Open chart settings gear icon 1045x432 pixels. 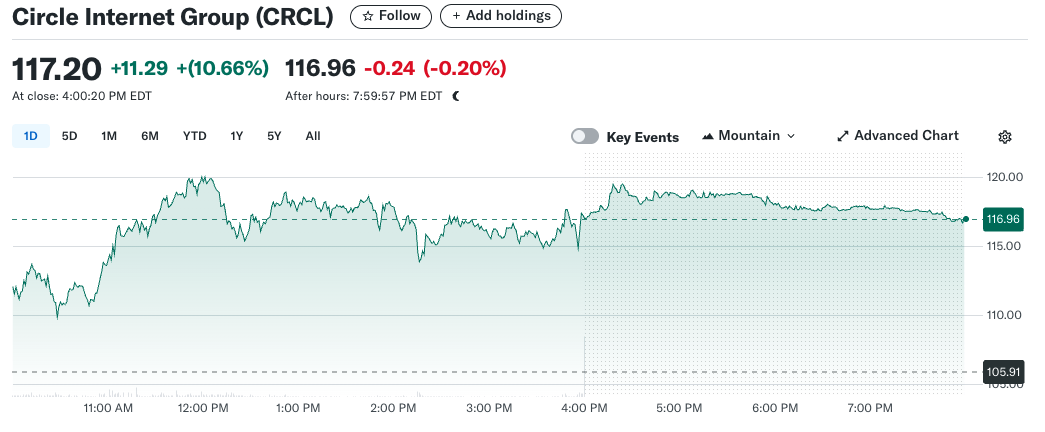(x=1005, y=137)
